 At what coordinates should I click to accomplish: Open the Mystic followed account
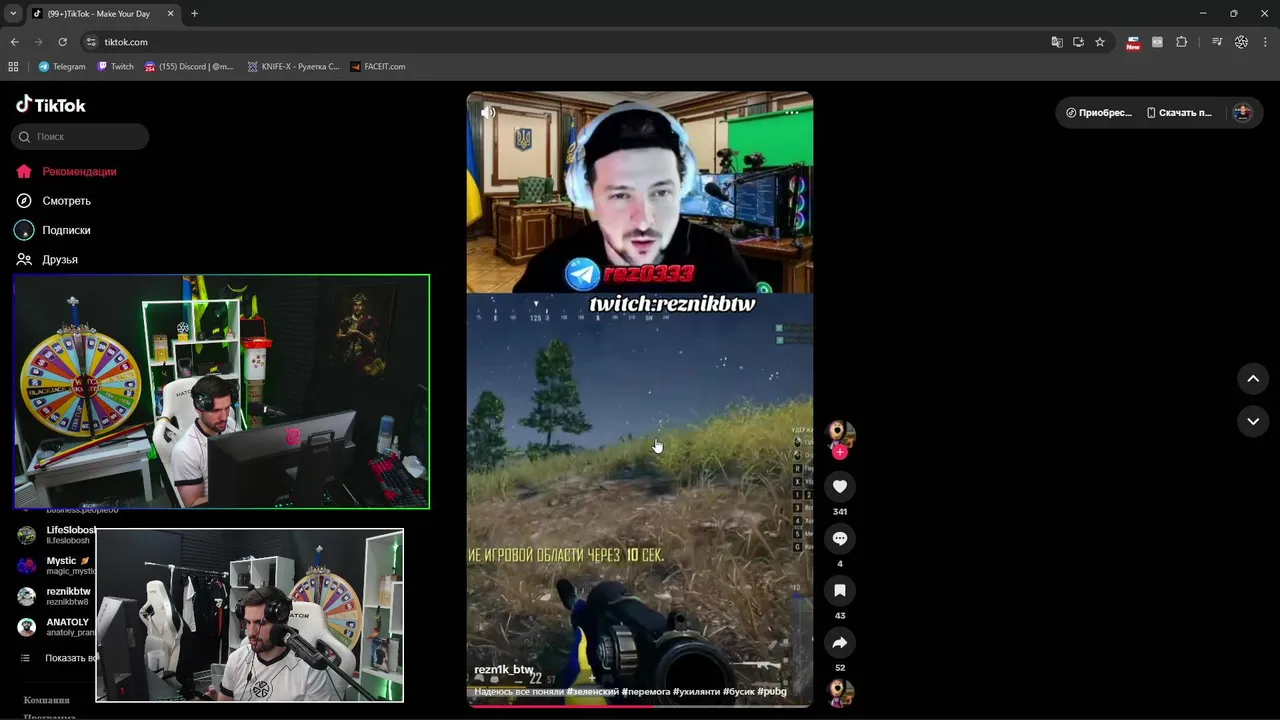click(x=56, y=566)
